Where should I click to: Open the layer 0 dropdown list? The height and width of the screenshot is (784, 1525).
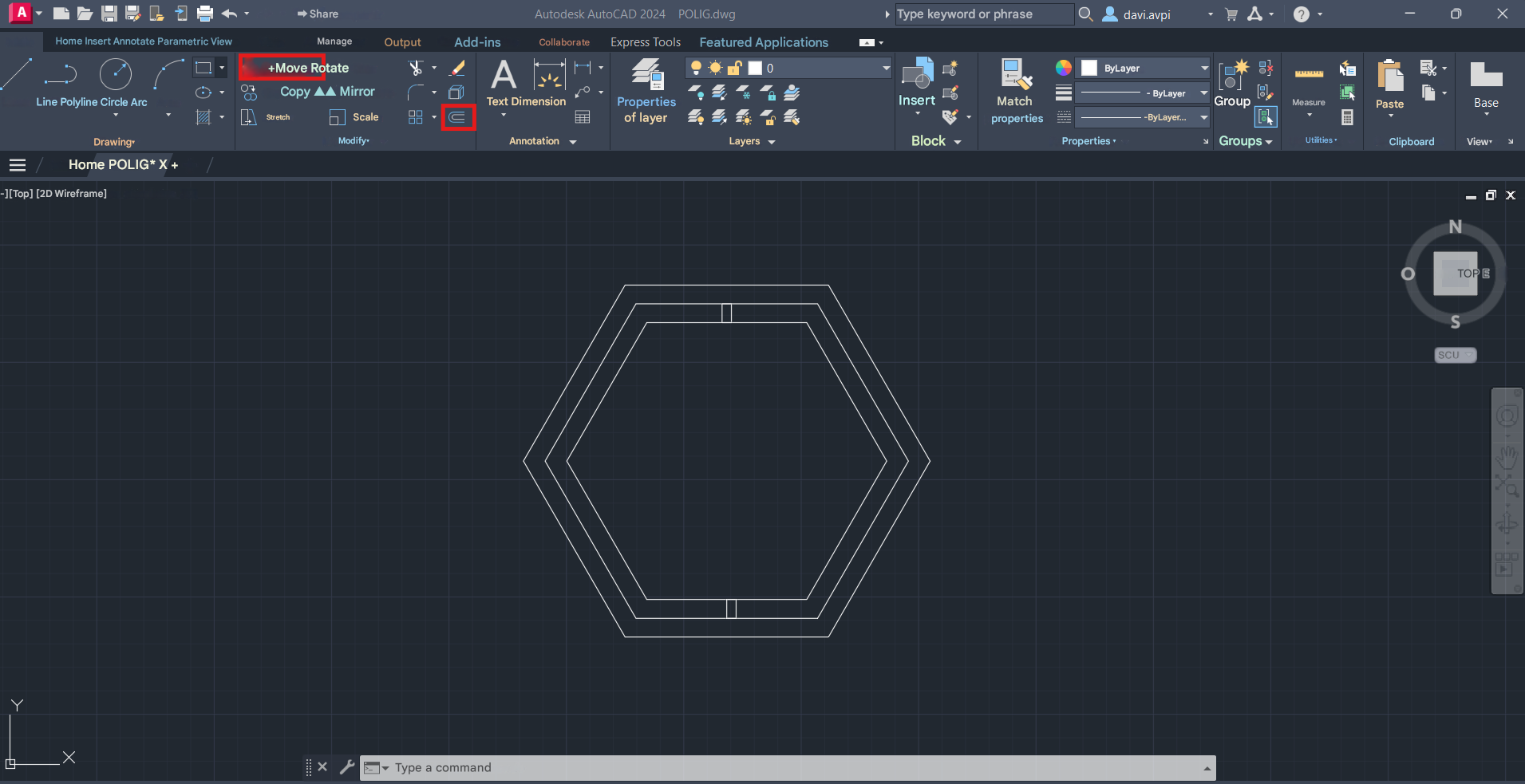(884, 68)
